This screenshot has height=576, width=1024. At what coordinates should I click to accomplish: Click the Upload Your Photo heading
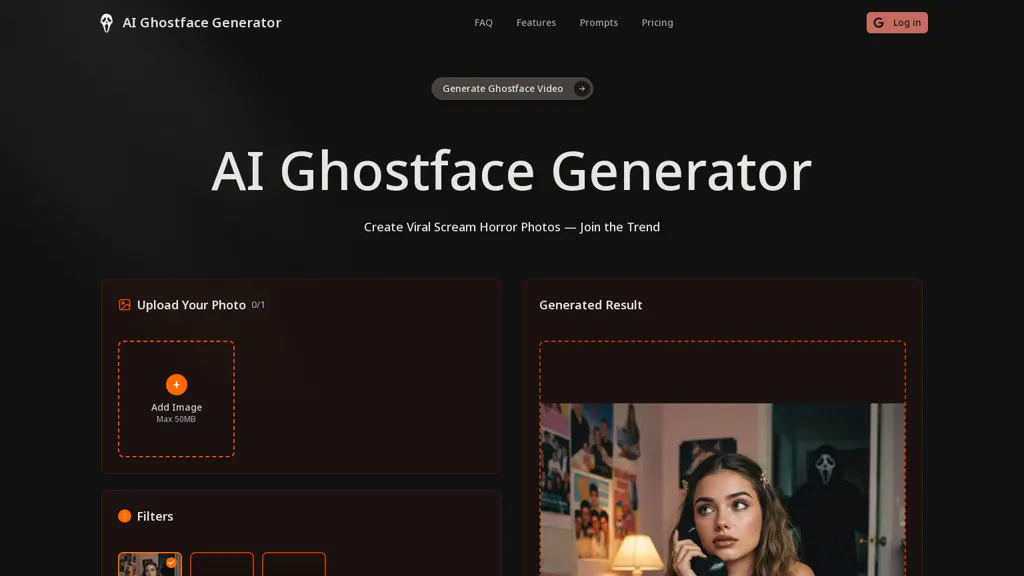191,305
